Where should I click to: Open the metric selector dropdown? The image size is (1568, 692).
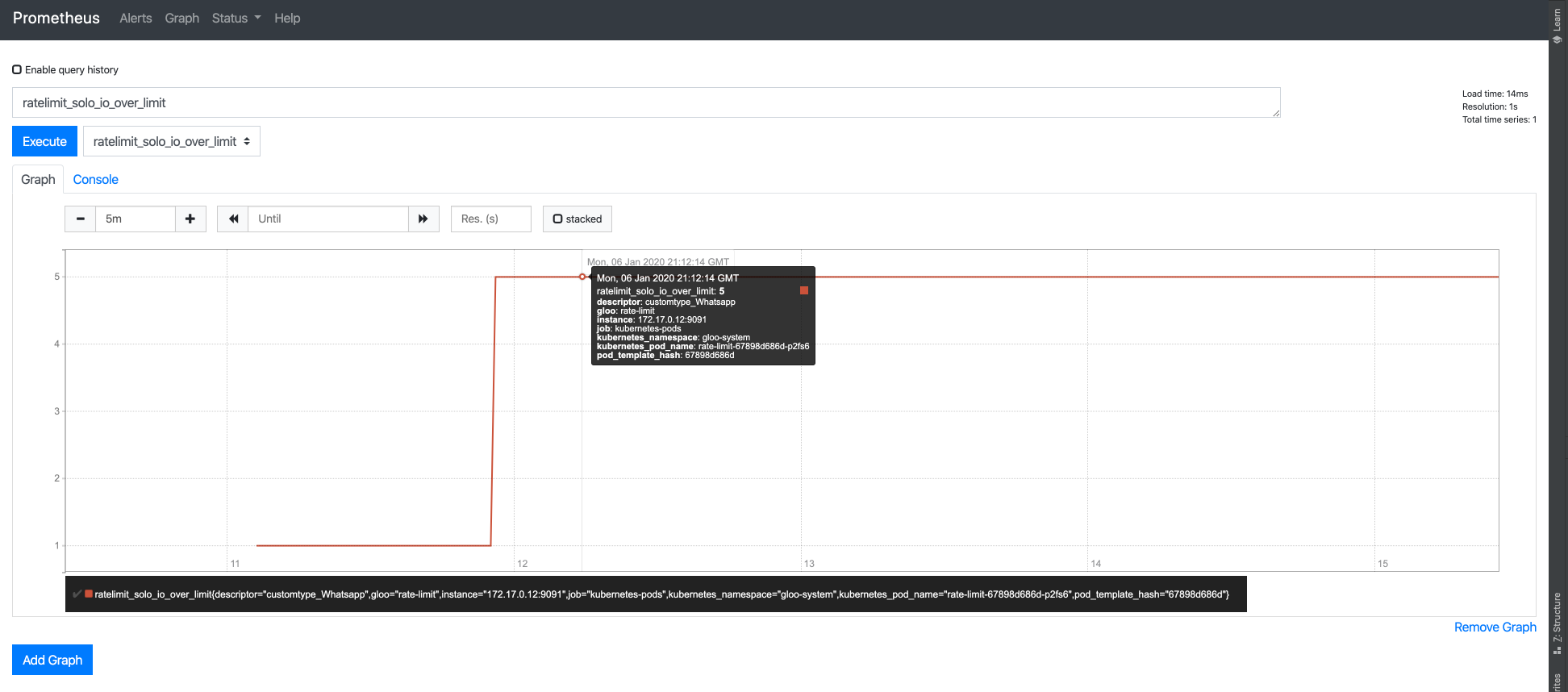coord(172,141)
